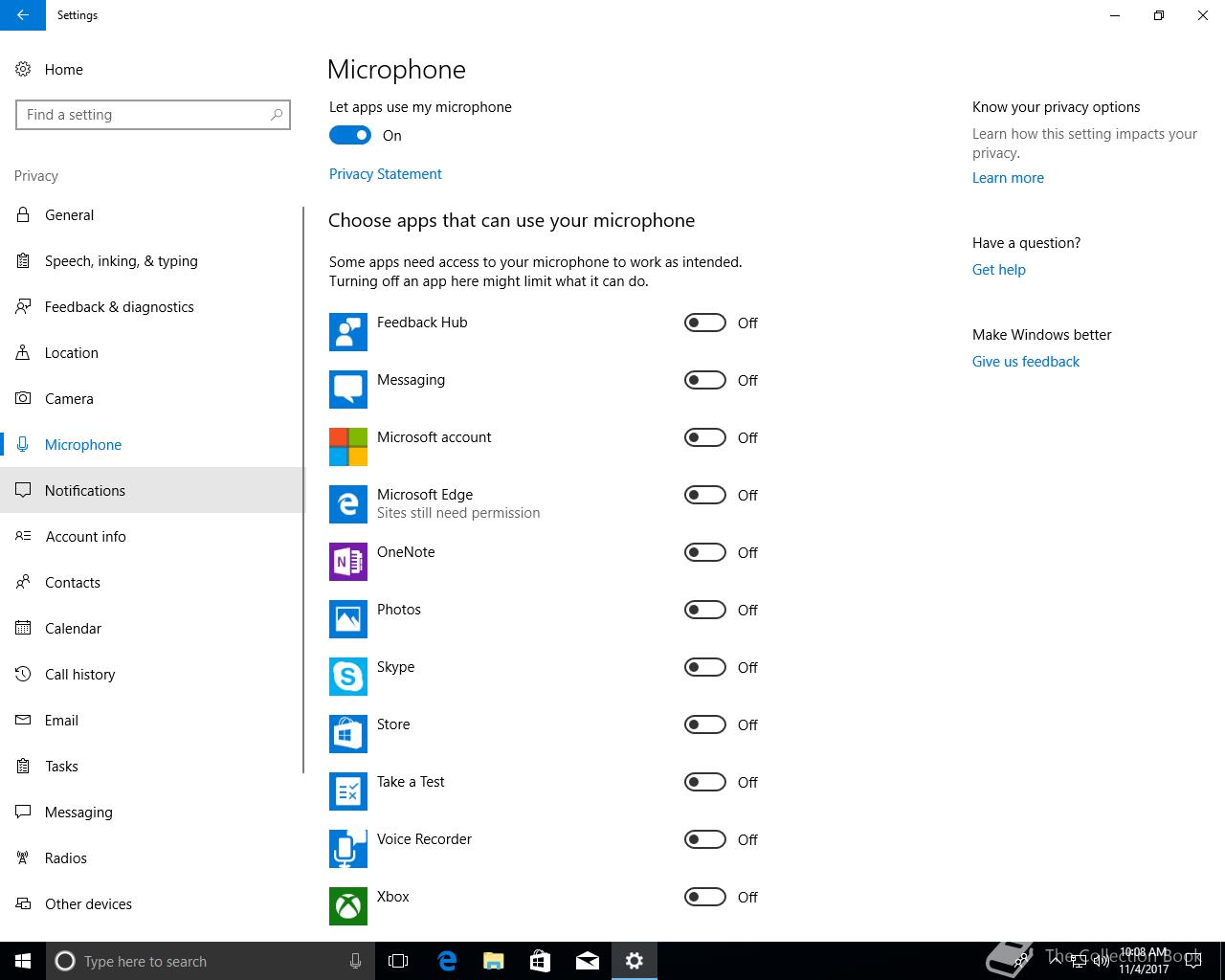1225x980 pixels.
Task: Open Location privacy settings
Action: point(151,353)
